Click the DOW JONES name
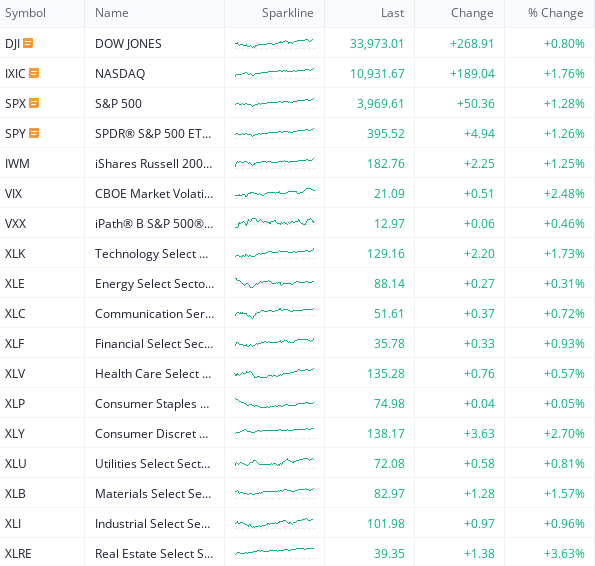The width and height of the screenshot is (595, 566). coord(128,44)
